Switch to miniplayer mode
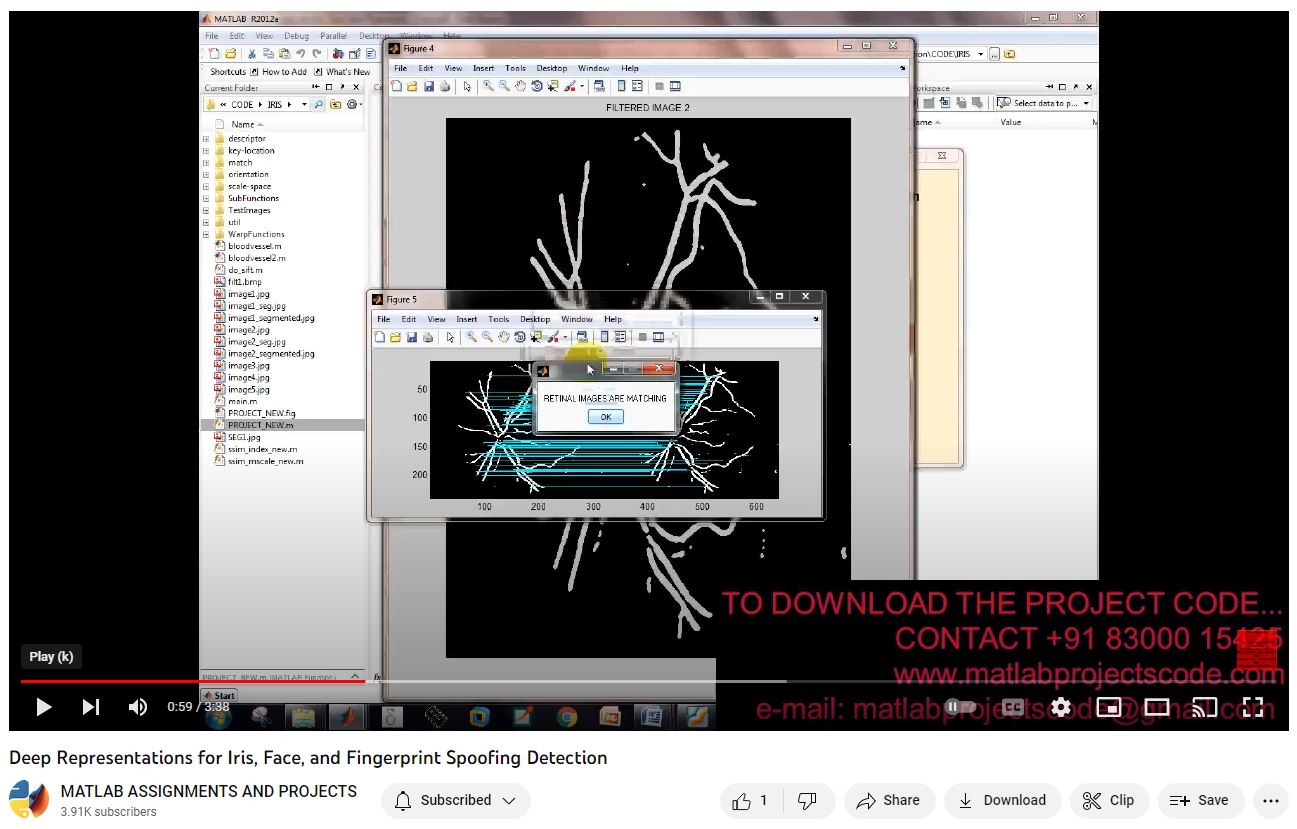 [x=1109, y=707]
